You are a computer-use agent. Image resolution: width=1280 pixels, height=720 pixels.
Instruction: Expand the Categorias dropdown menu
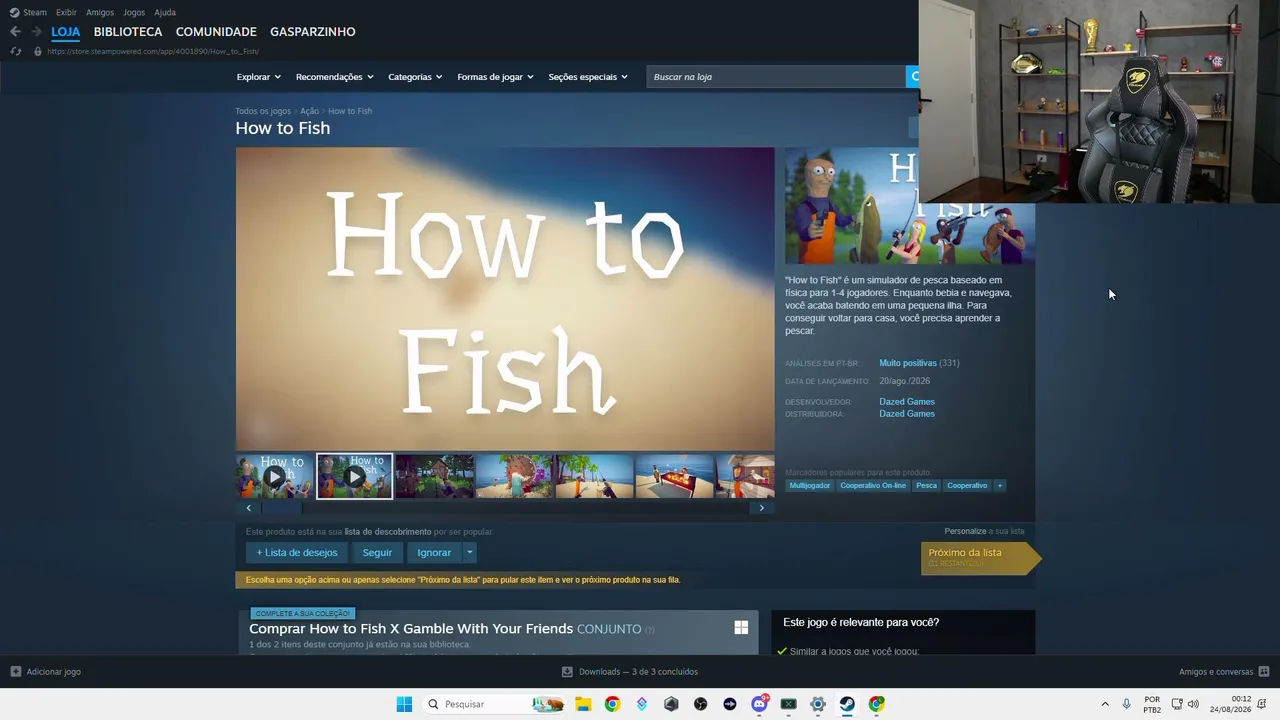[415, 77]
